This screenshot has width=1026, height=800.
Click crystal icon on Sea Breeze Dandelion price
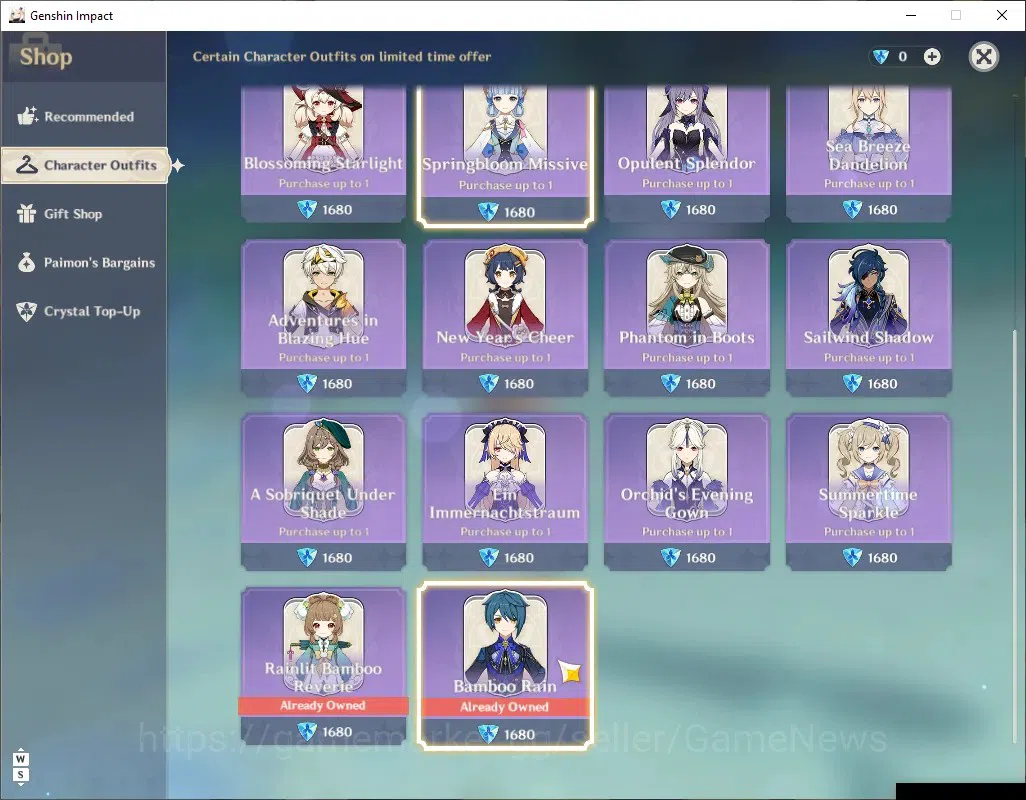click(x=852, y=210)
